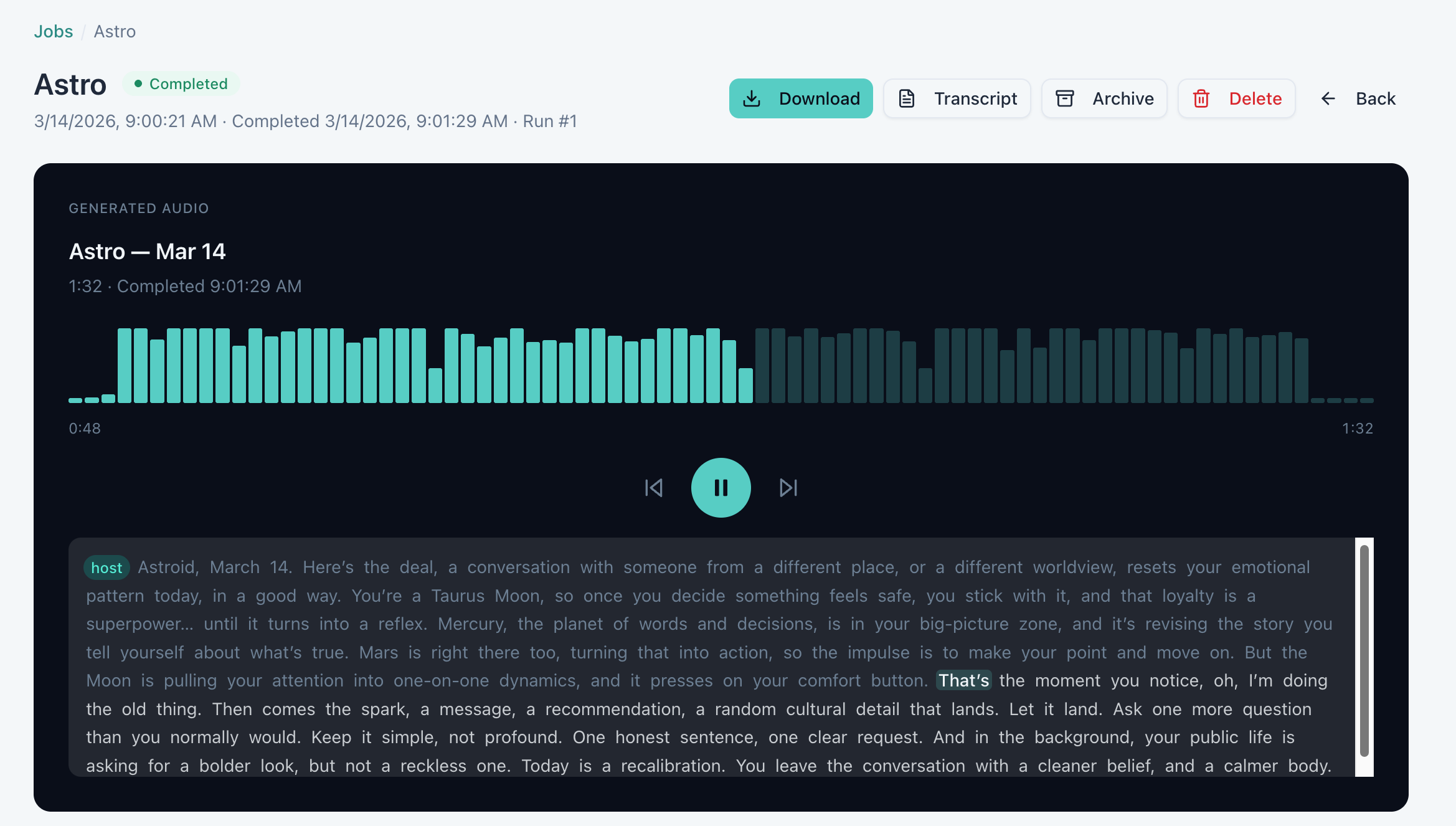Click the Astro breadcrumb entry
The image size is (1456, 826).
click(115, 31)
